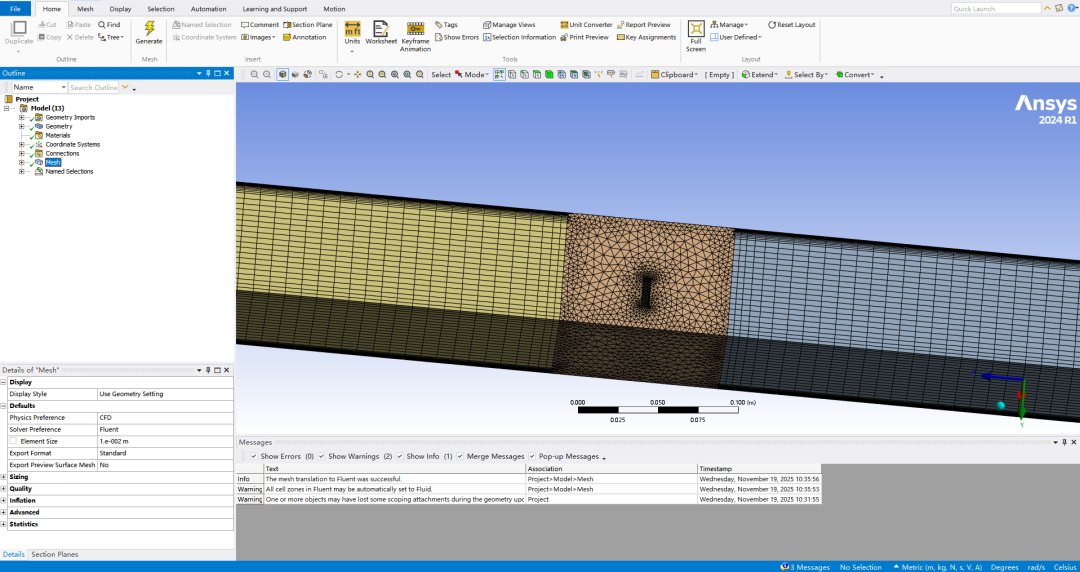The image size is (1080, 572).
Task: Toggle the Merge Messages checkbox
Action: [461, 456]
